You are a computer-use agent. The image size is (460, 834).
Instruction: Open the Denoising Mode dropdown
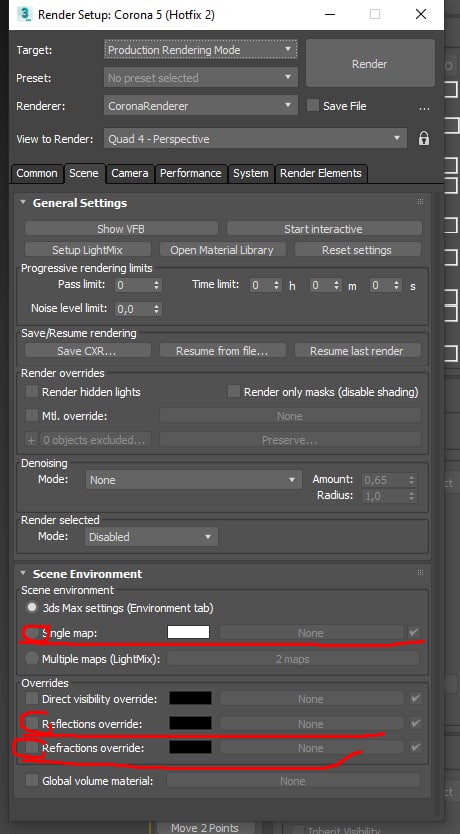tap(193, 480)
